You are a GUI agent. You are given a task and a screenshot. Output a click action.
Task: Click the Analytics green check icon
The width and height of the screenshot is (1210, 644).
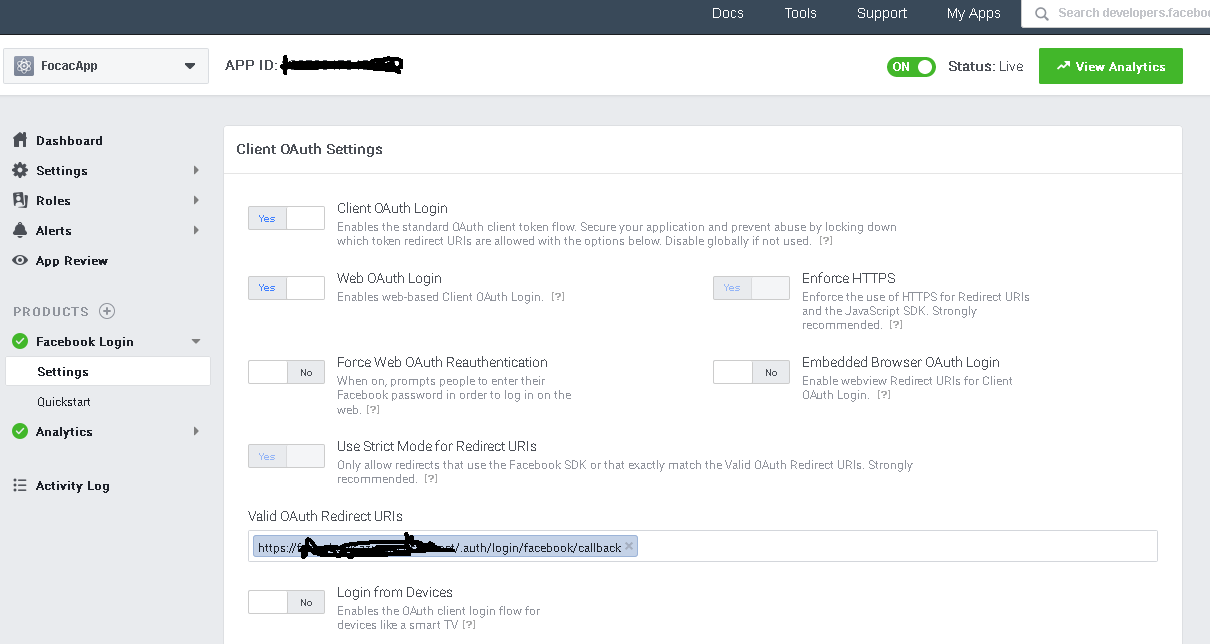20,431
